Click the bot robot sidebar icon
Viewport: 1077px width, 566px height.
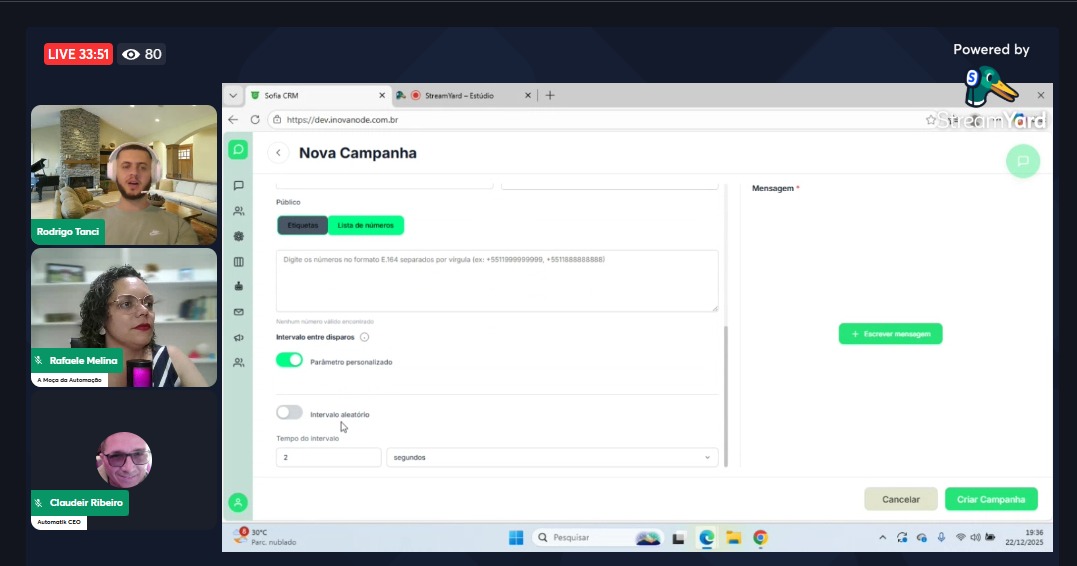click(238, 286)
